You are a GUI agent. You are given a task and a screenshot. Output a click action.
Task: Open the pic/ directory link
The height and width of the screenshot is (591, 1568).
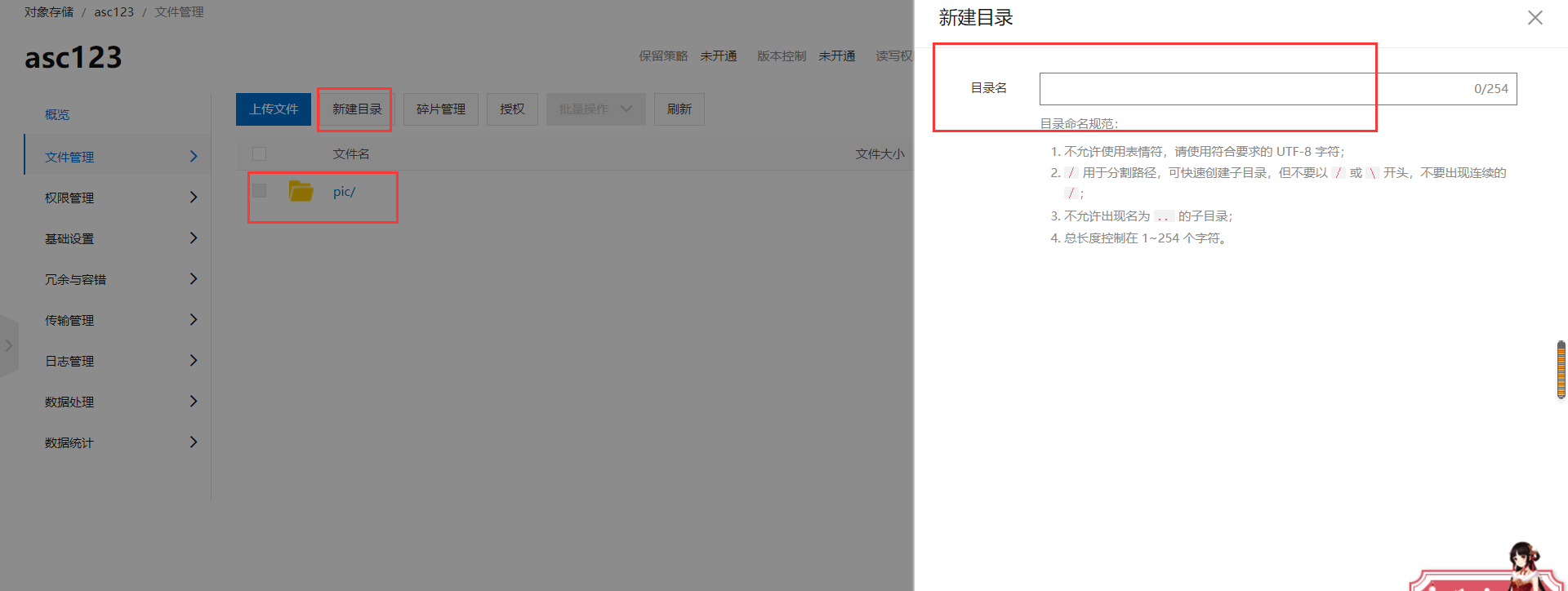[344, 192]
